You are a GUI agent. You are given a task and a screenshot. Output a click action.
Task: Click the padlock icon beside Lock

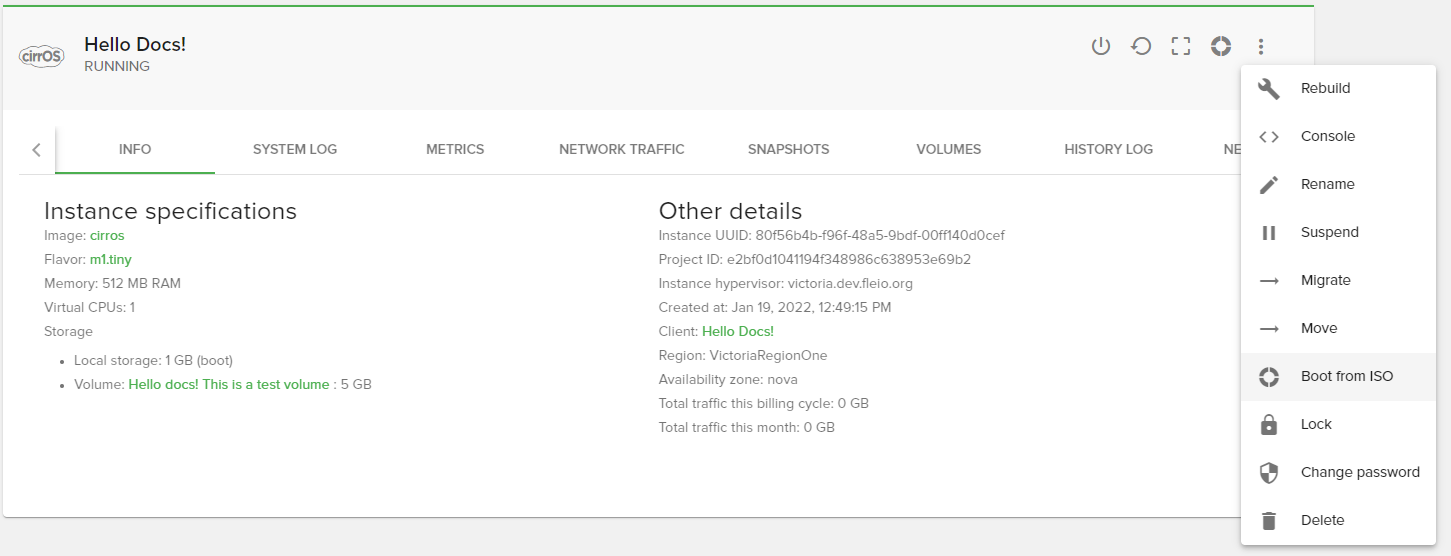(x=1269, y=424)
